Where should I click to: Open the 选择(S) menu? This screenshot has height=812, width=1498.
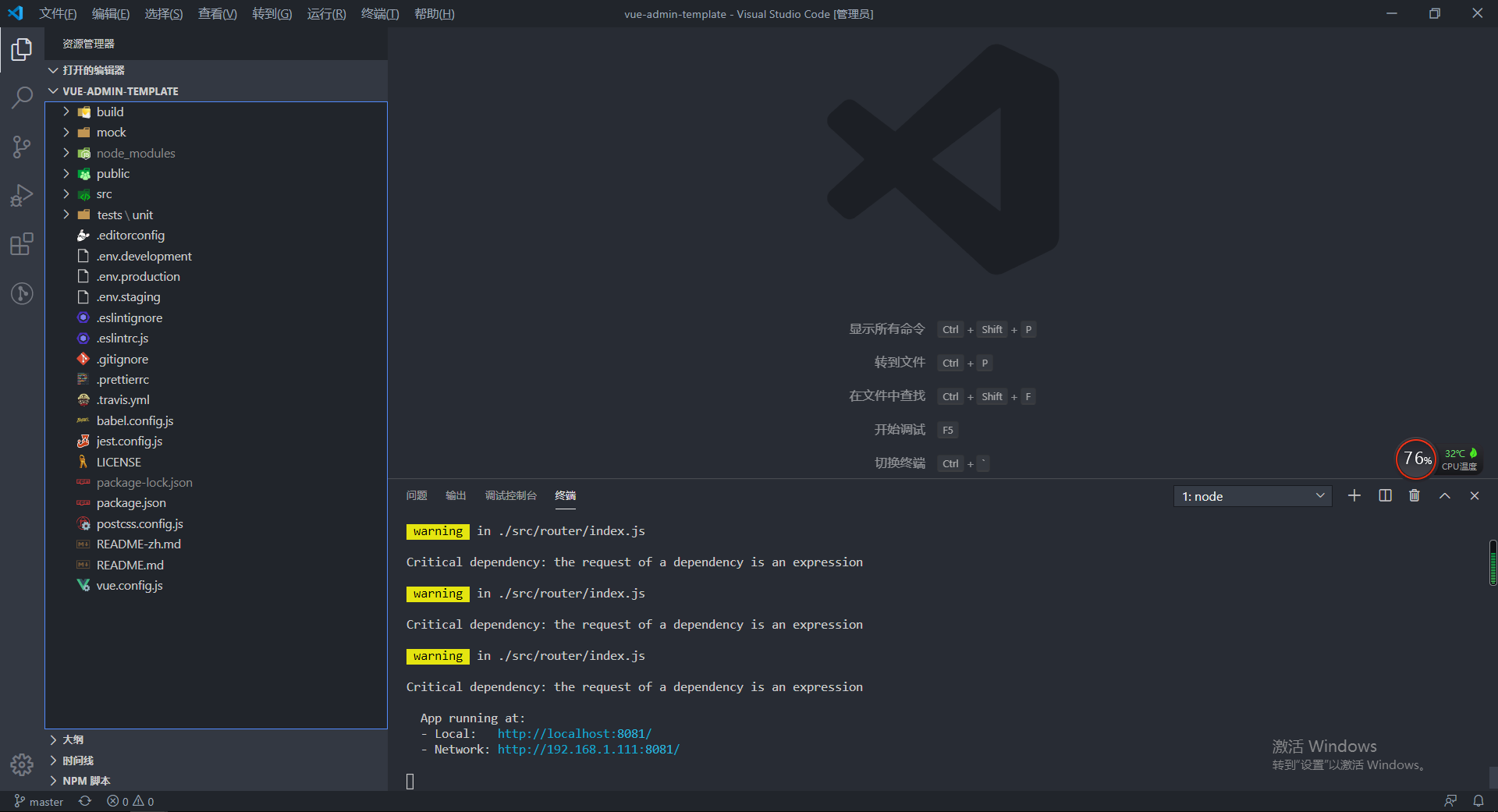point(164,14)
